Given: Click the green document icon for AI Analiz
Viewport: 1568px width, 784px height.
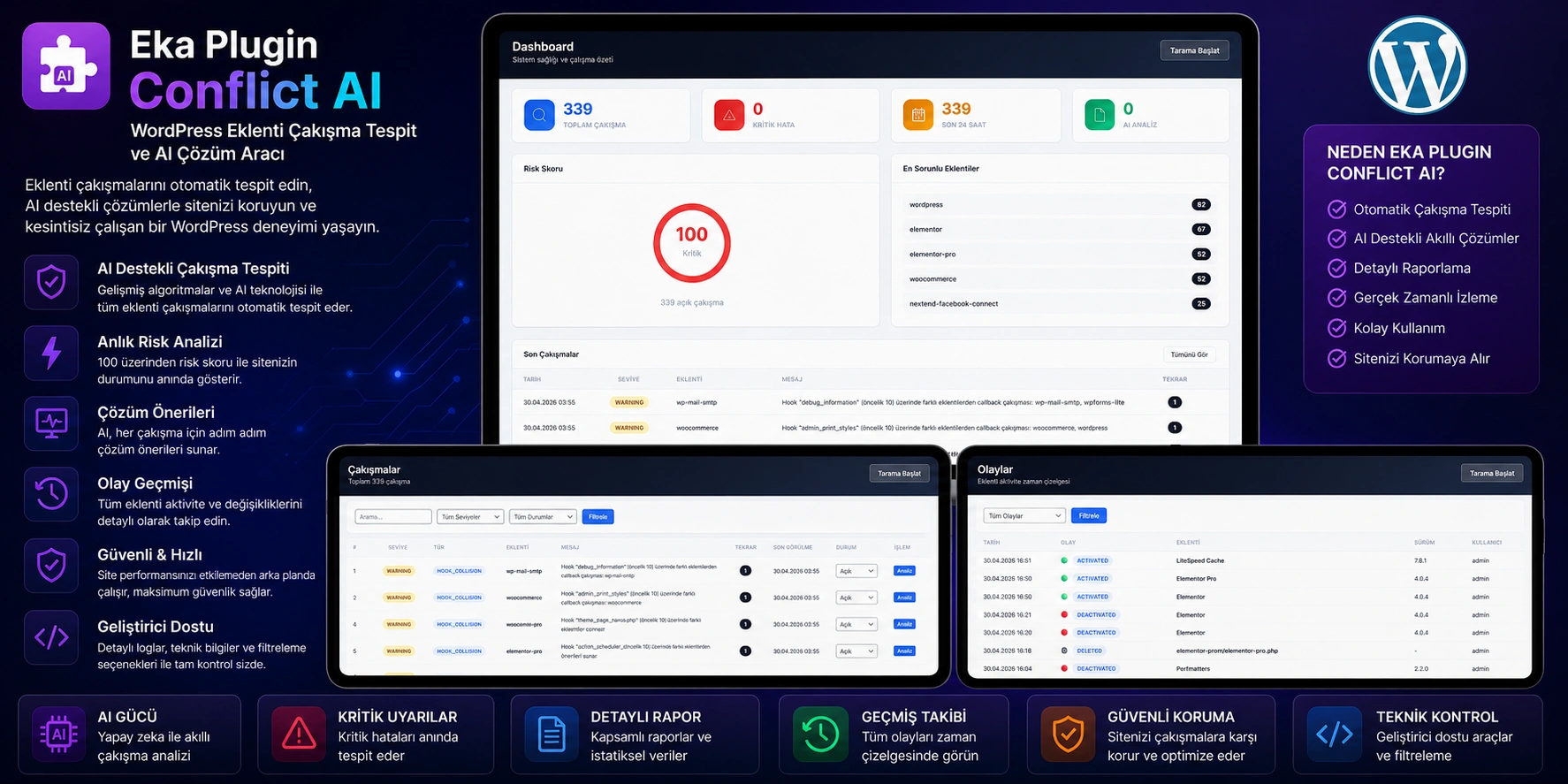Looking at the screenshot, I should [1100, 115].
